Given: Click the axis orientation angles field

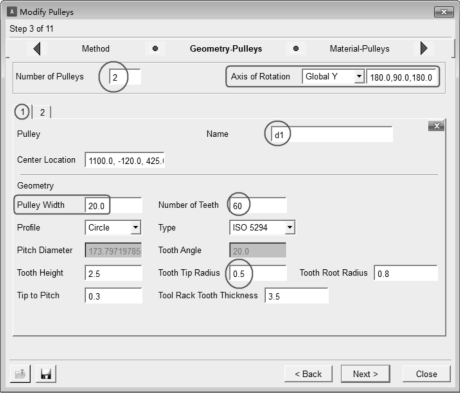Looking at the screenshot, I should [401, 77].
